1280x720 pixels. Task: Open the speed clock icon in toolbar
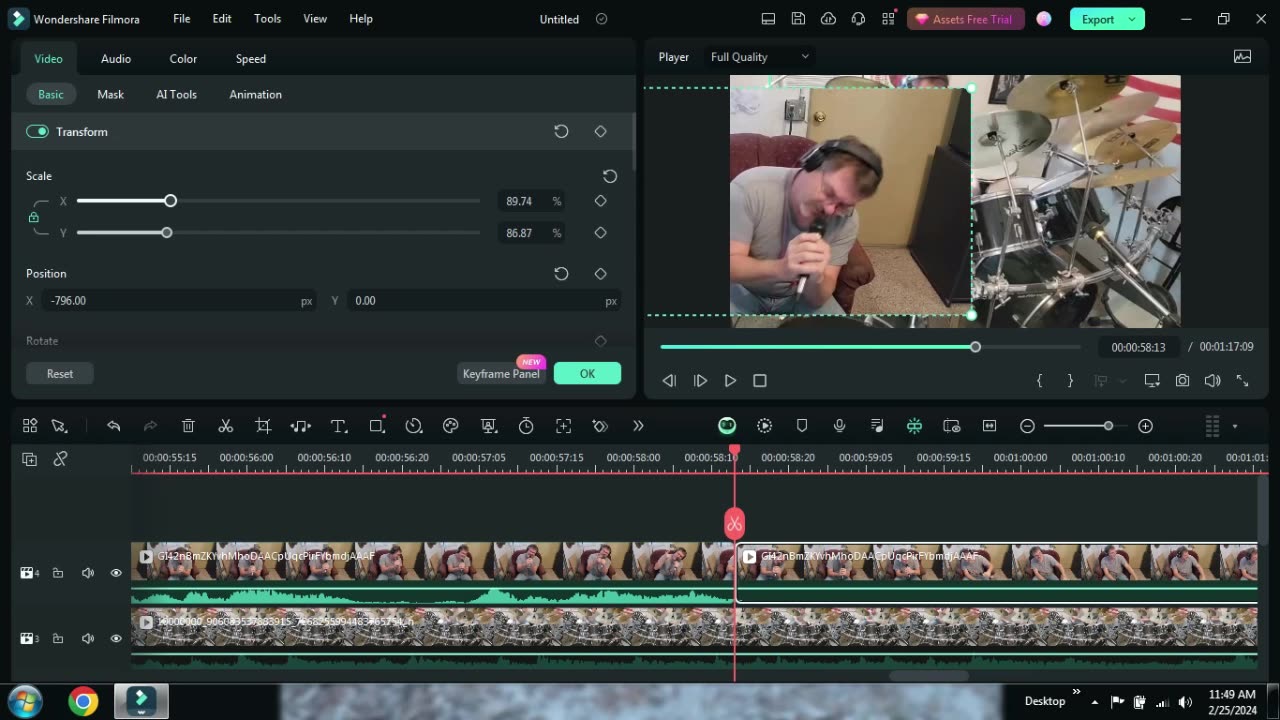tap(414, 426)
